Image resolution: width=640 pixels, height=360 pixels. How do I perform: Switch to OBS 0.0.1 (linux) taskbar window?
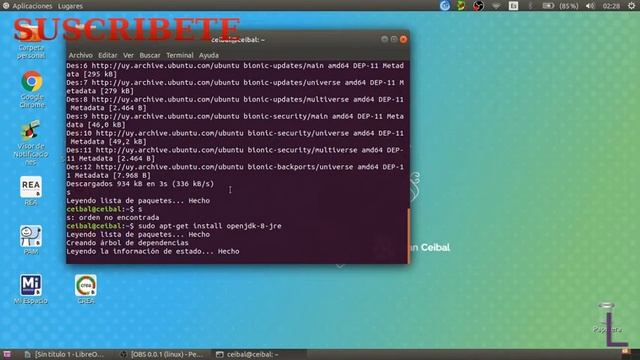[x=162, y=354]
